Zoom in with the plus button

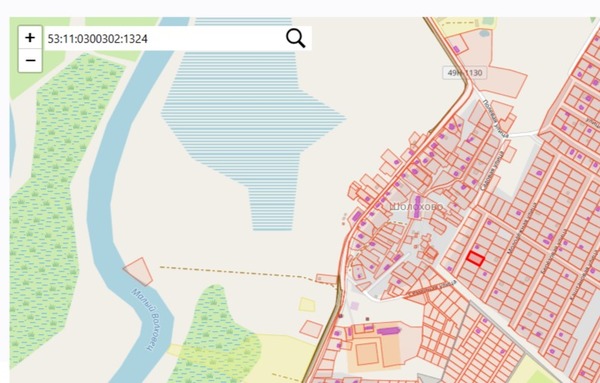point(30,37)
